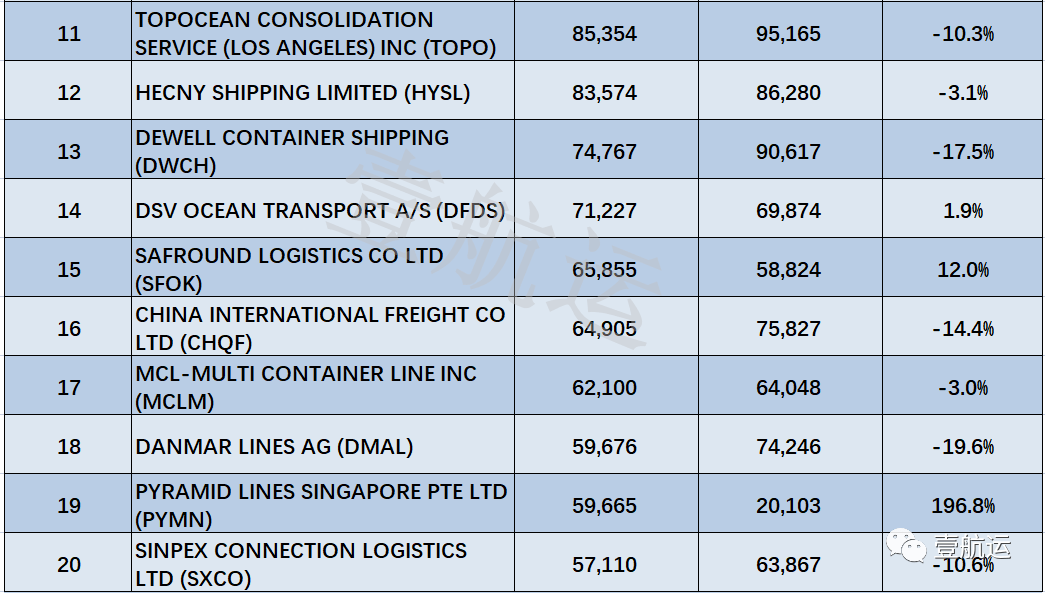The image size is (1045, 593).
Task: Select the rank 15 cell
Action: (x=68, y=270)
